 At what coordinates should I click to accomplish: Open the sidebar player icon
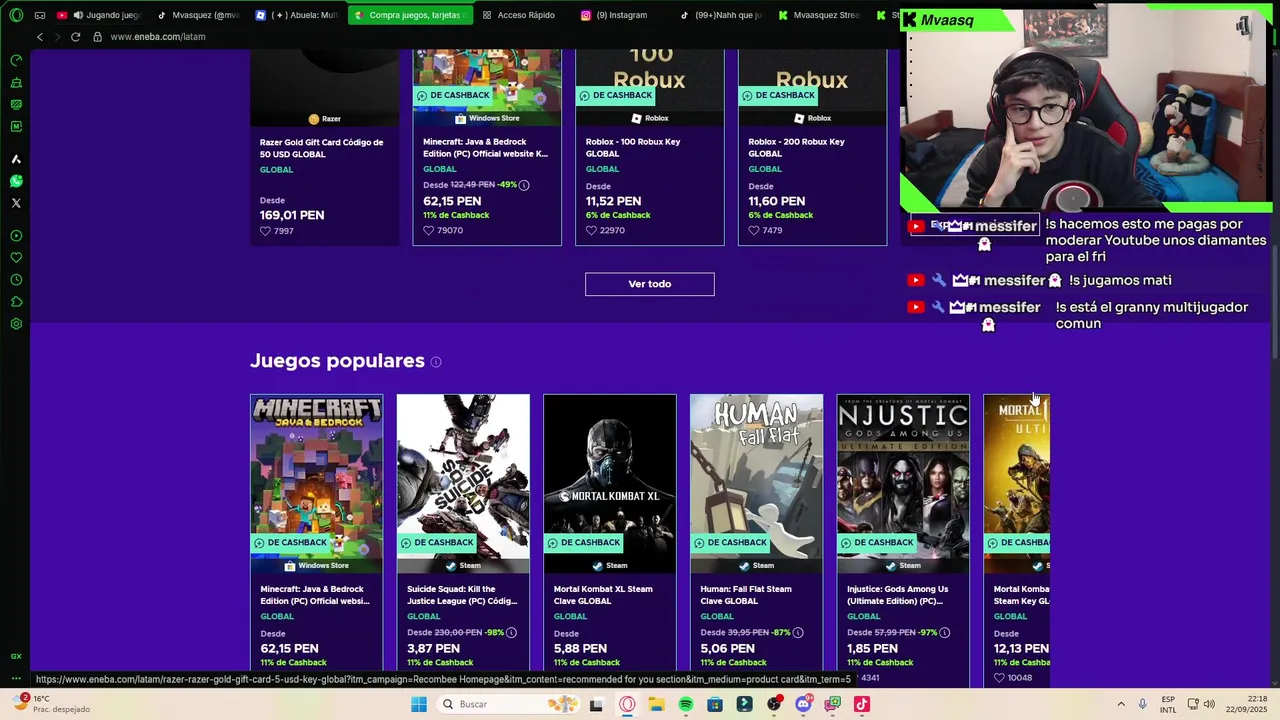(x=16, y=236)
